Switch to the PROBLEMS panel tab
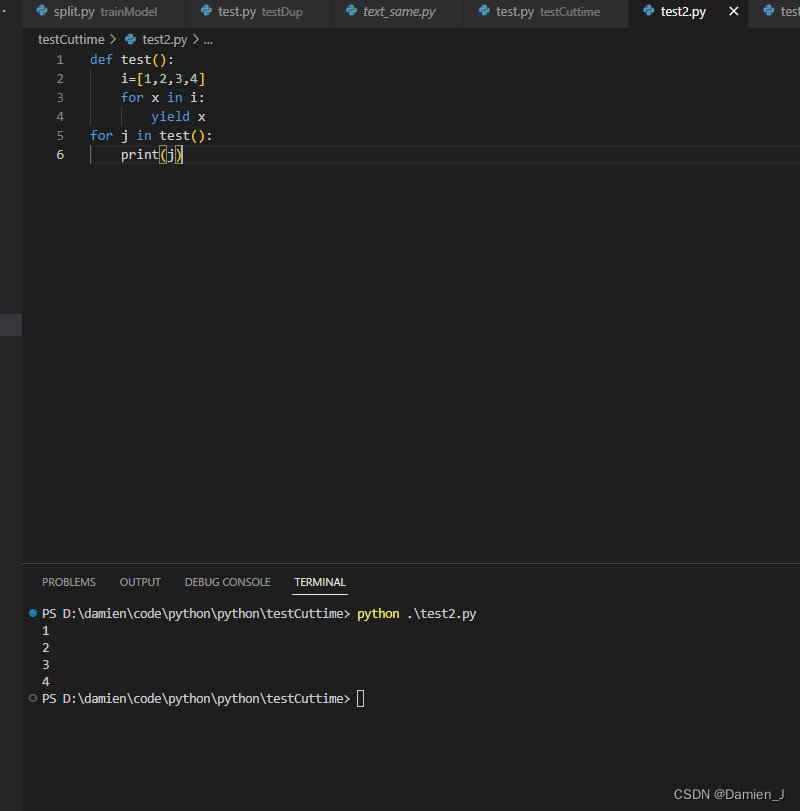Viewport: 800px width, 811px height. point(68,582)
